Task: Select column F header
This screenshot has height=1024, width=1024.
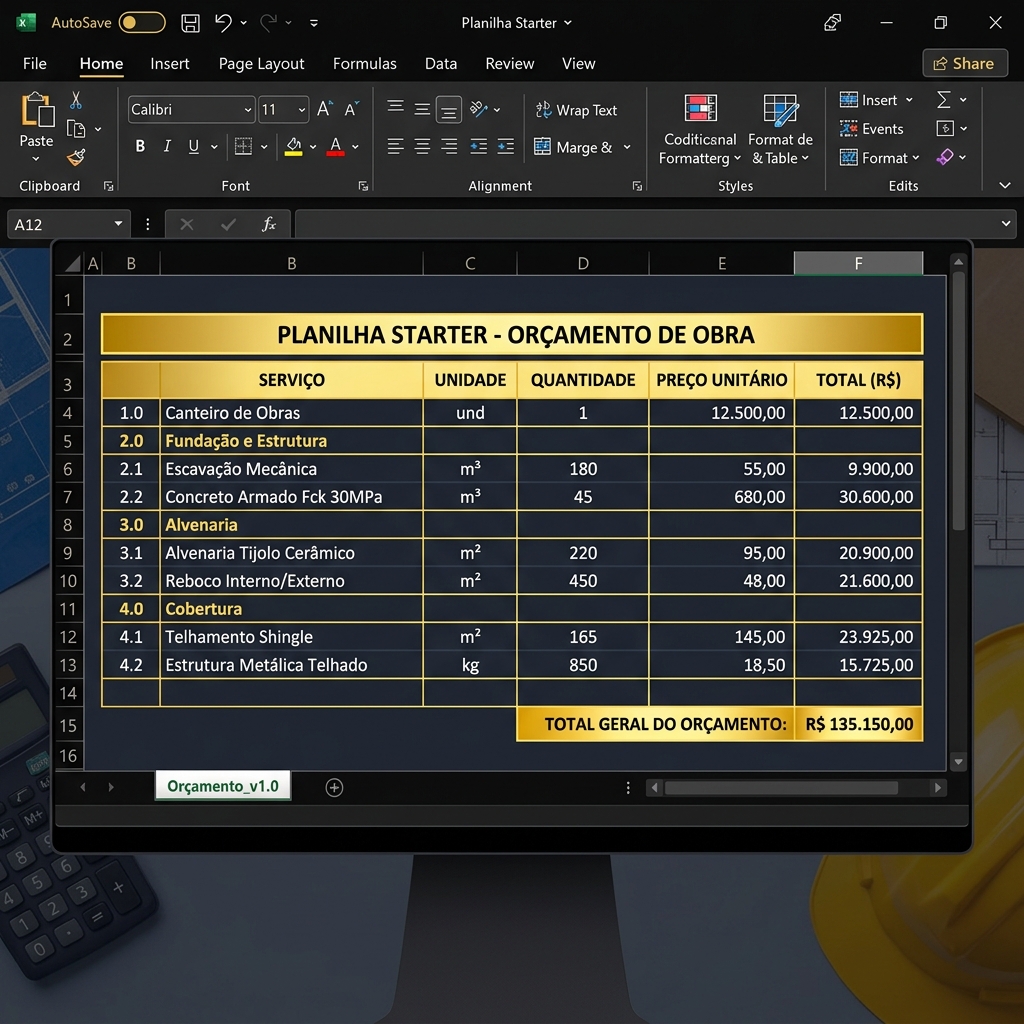Action: click(x=858, y=263)
